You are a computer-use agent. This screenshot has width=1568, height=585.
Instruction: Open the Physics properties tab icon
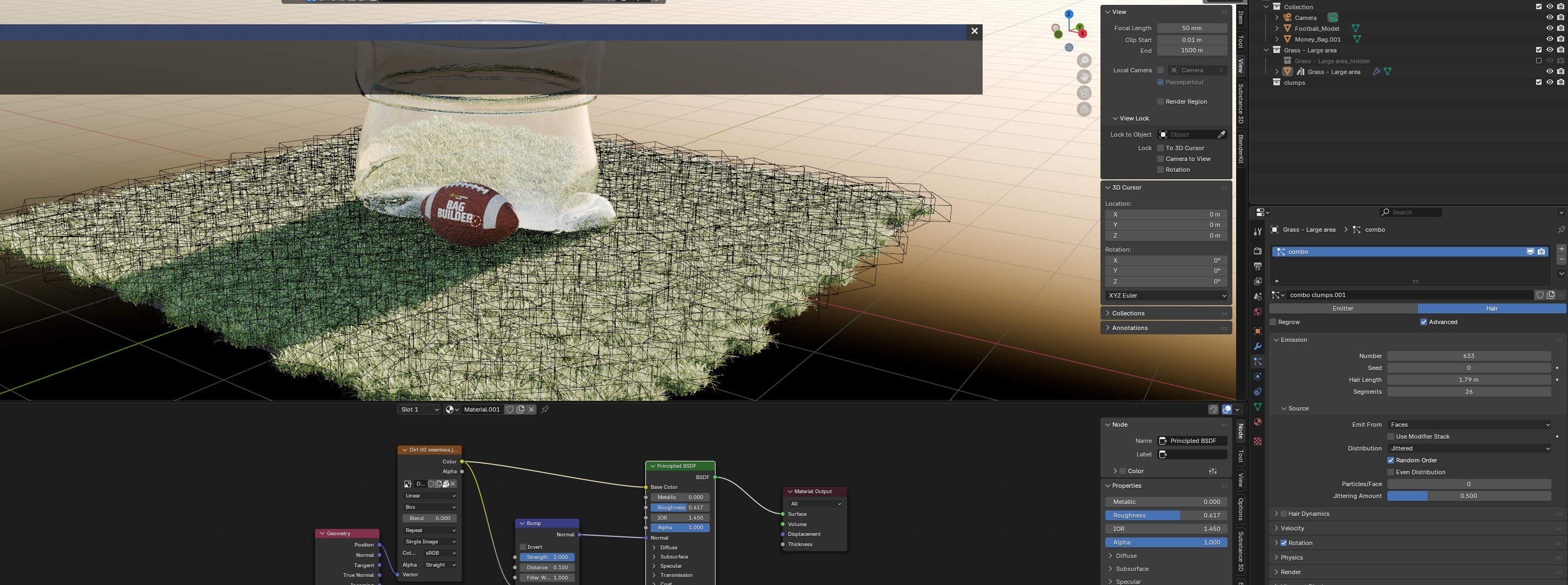1258,377
